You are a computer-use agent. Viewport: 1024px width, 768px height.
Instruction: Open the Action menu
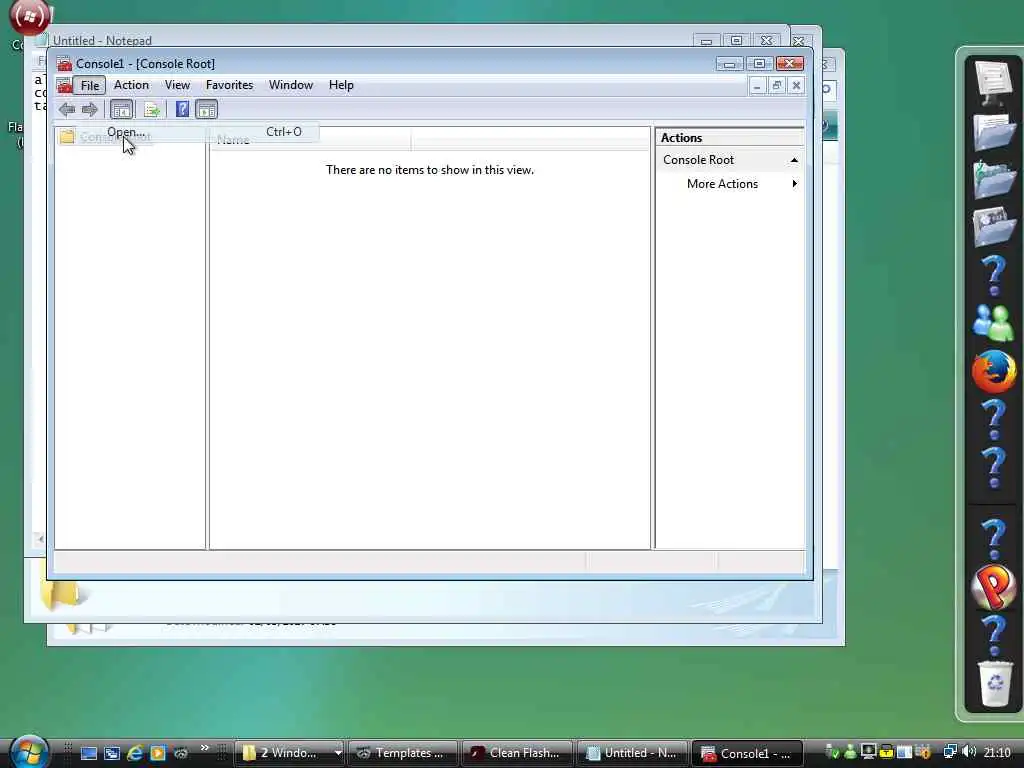pos(131,85)
